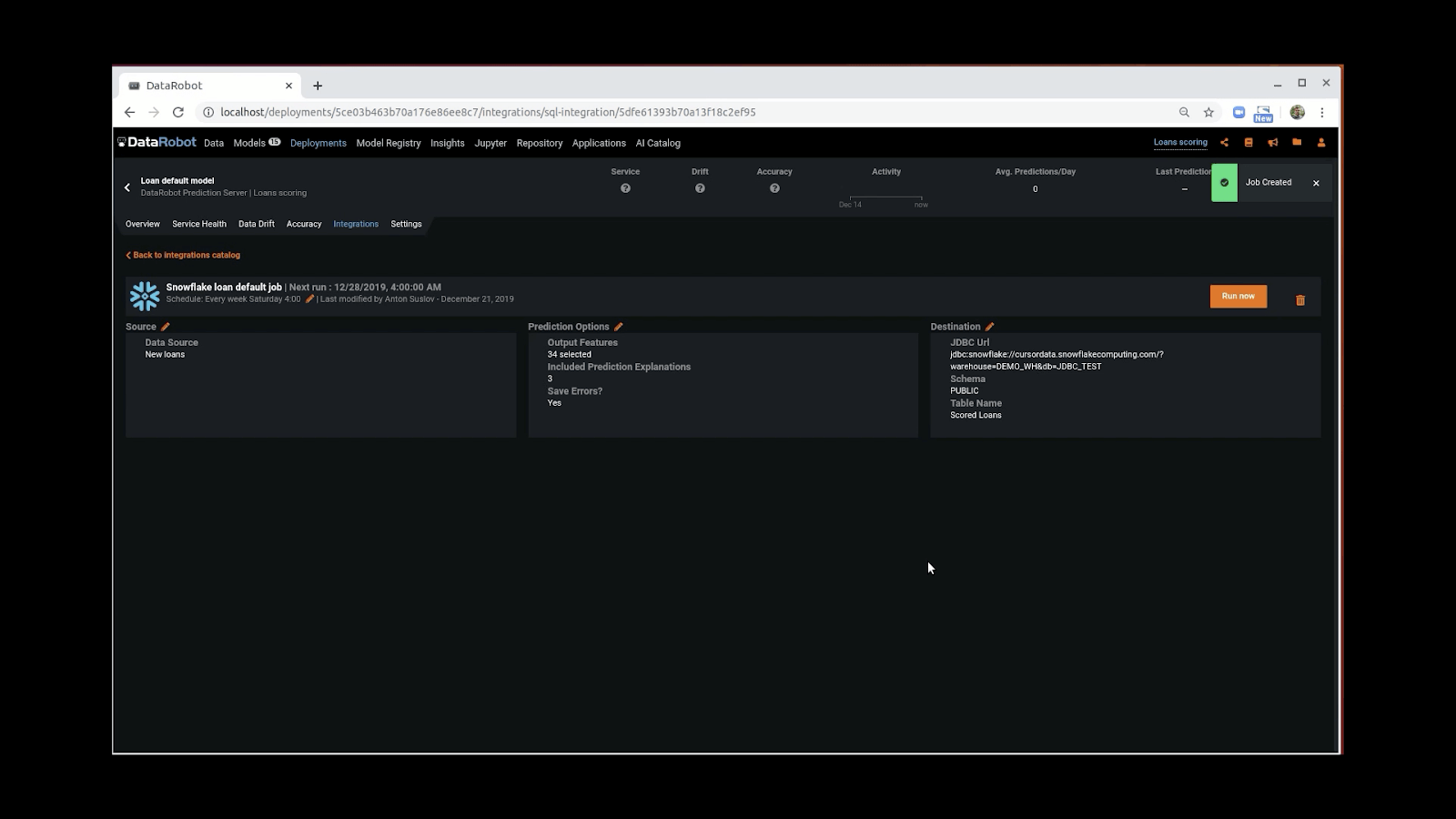Click the Activity timeline chart
1456x819 pixels.
point(885,200)
